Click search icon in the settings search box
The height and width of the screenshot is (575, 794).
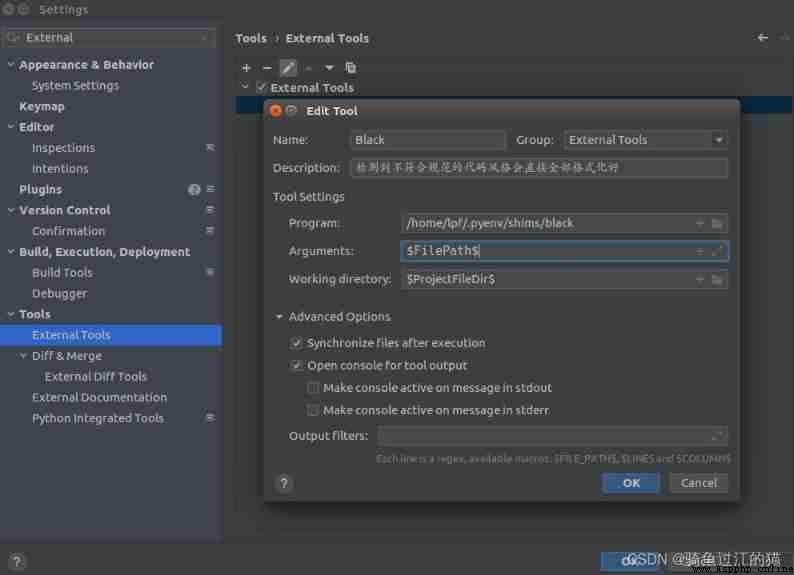coord(14,38)
